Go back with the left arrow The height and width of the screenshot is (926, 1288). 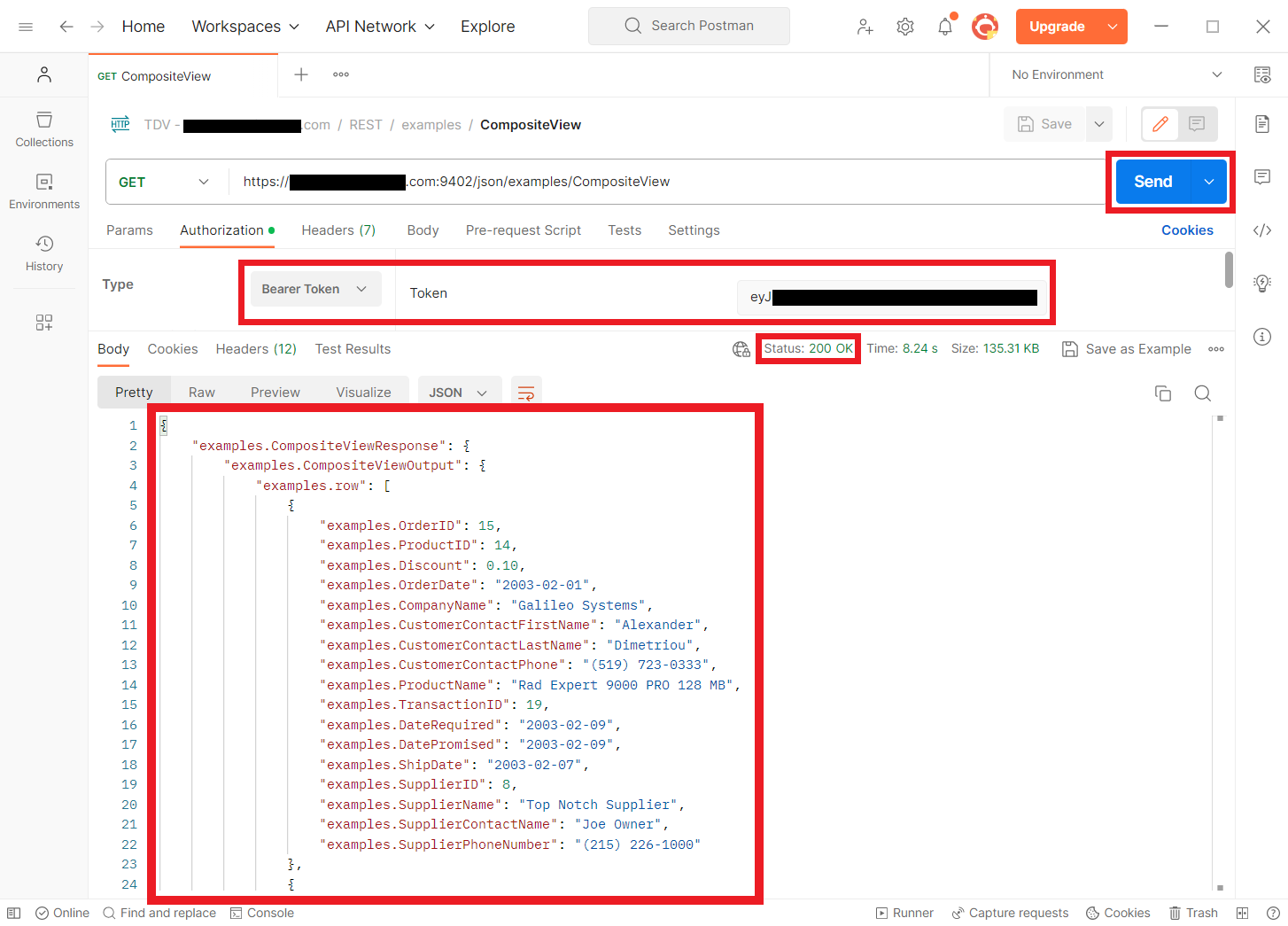pyautogui.click(x=66, y=27)
